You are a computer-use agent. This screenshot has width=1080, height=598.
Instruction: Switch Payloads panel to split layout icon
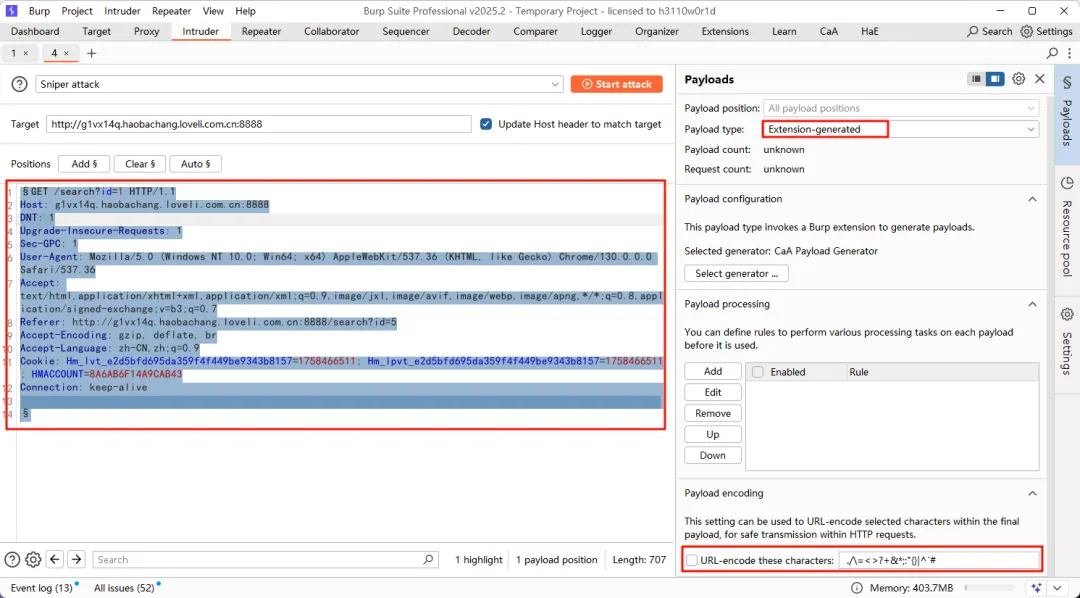pyautogui.click(x=995, y=79)
